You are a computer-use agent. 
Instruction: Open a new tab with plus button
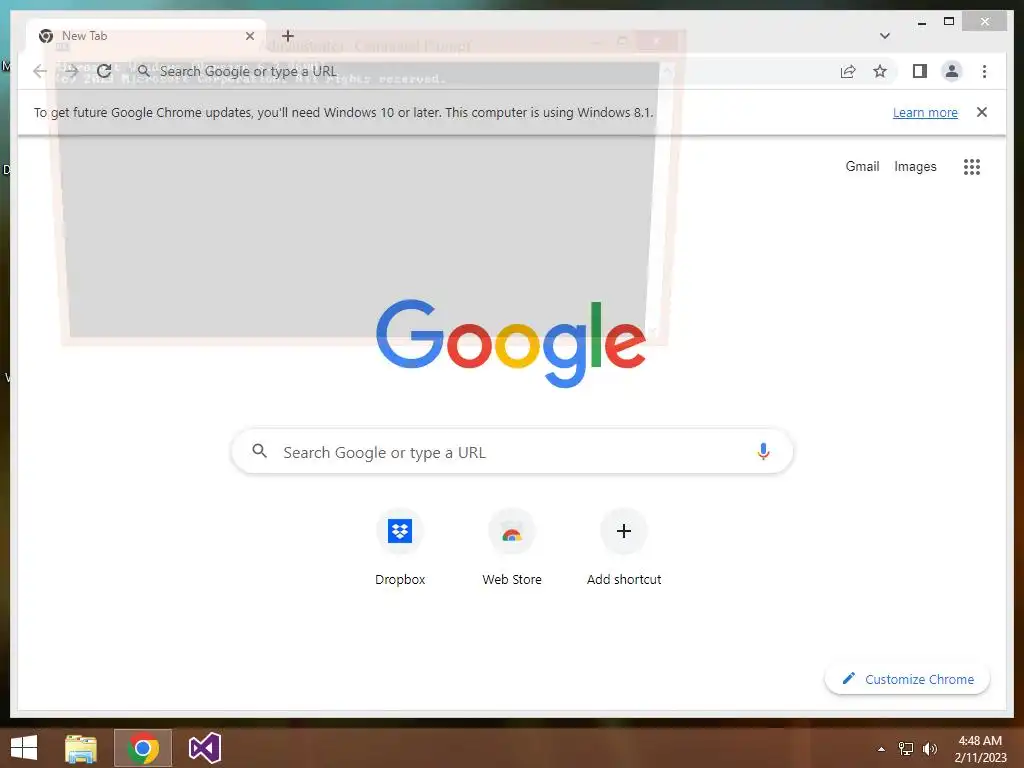[287, 36]
